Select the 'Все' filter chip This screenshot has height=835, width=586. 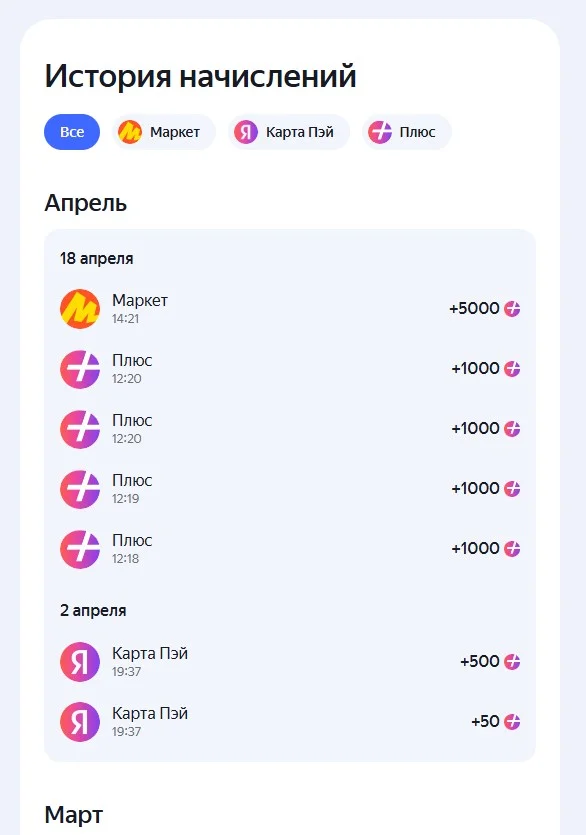tap(72, 132)
